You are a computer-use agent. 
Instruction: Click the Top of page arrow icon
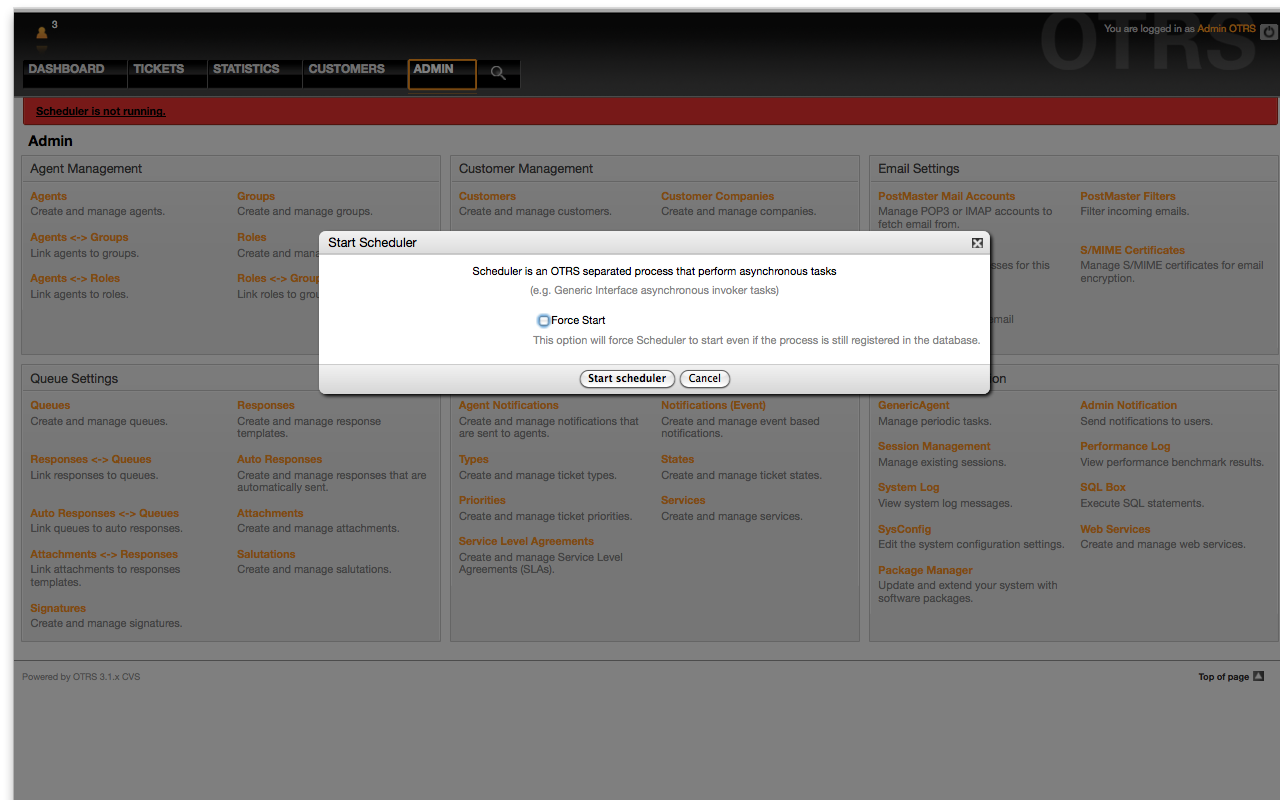(1258, 676)
